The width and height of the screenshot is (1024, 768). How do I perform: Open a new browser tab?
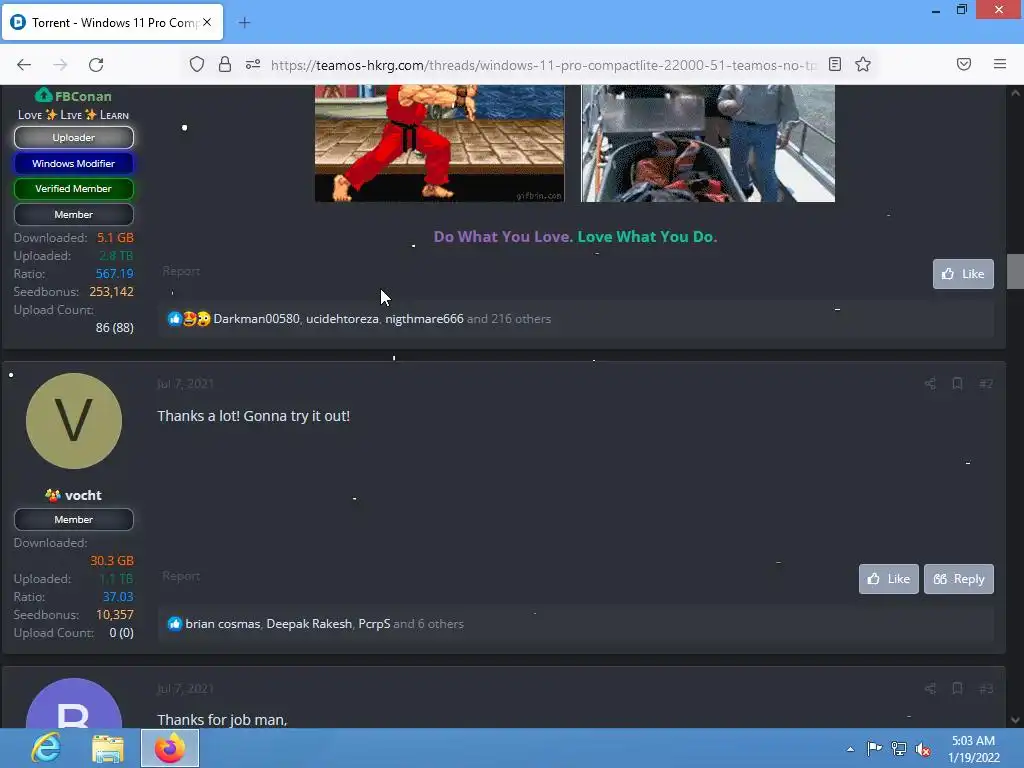[244, 23]
